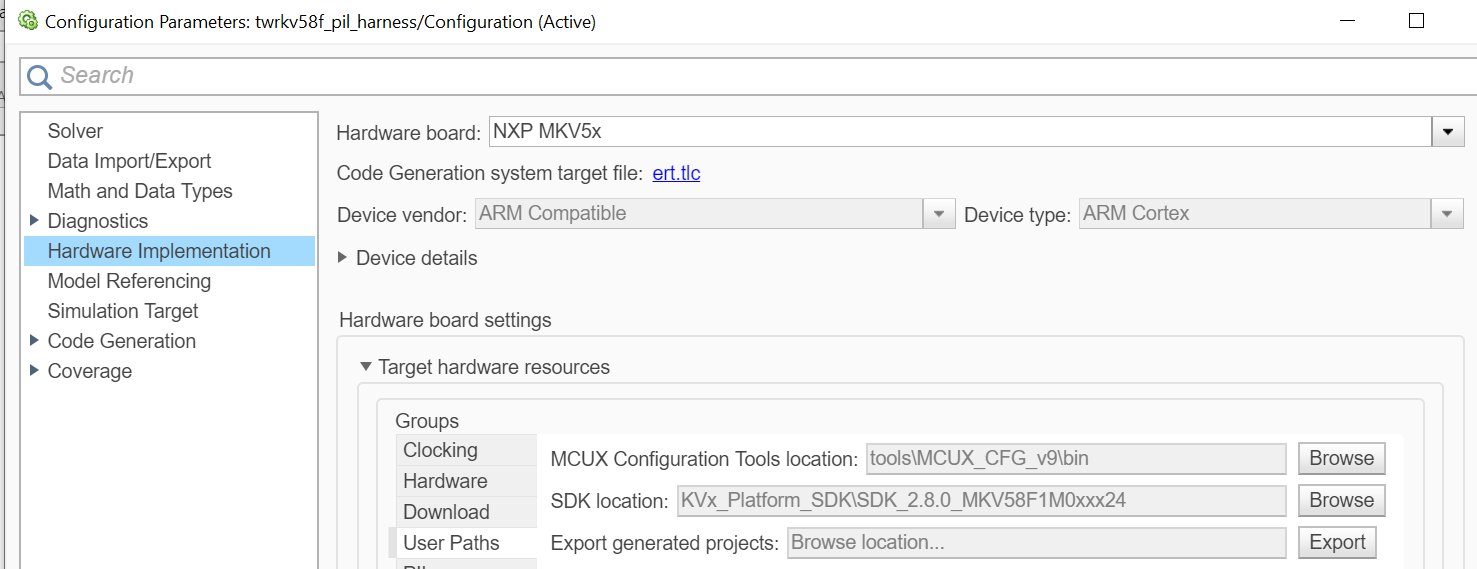Viewport: 1477px width, 569px height.
Task: Expand the Code Generation tree node
Action: click(x=35, y=341)
